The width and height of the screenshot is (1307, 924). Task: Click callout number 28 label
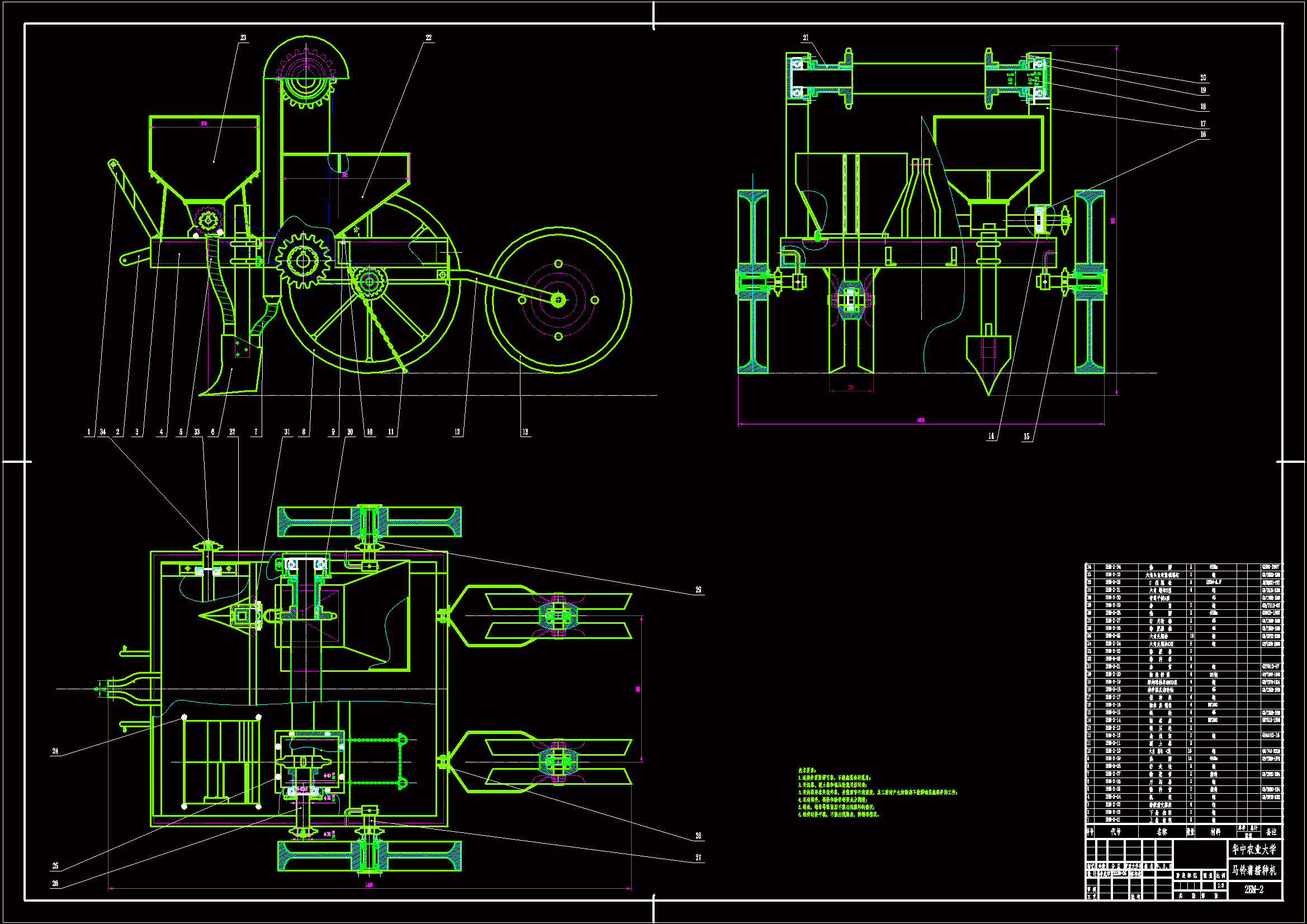click(x=698, y=836)
